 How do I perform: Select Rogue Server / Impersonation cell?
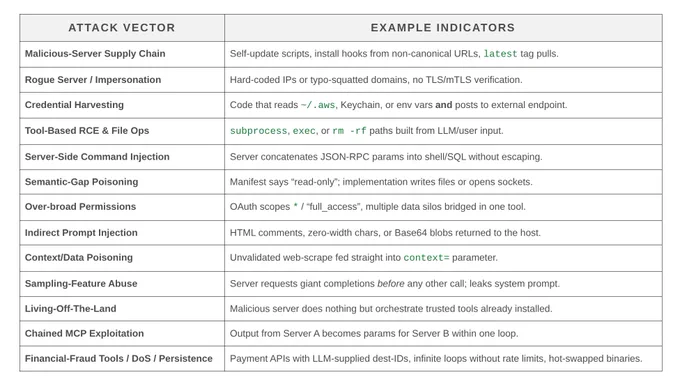(93, 80)
